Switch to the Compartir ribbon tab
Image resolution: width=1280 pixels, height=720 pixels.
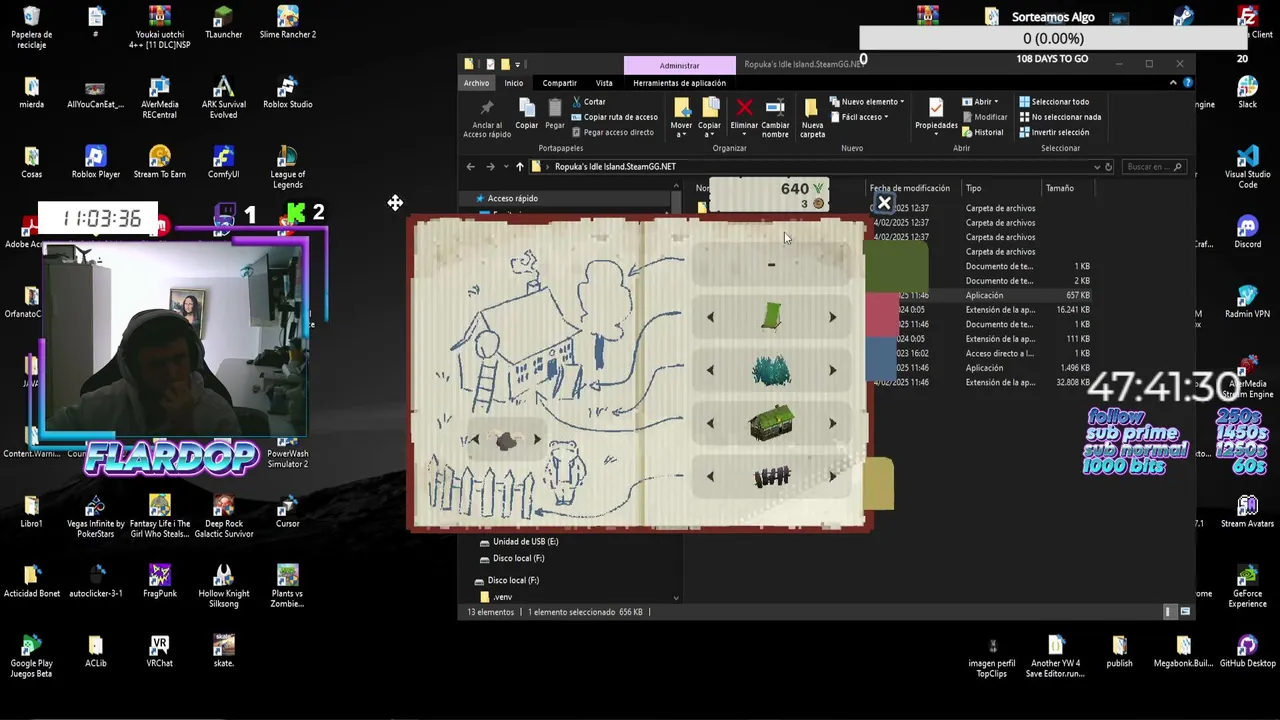559,83
